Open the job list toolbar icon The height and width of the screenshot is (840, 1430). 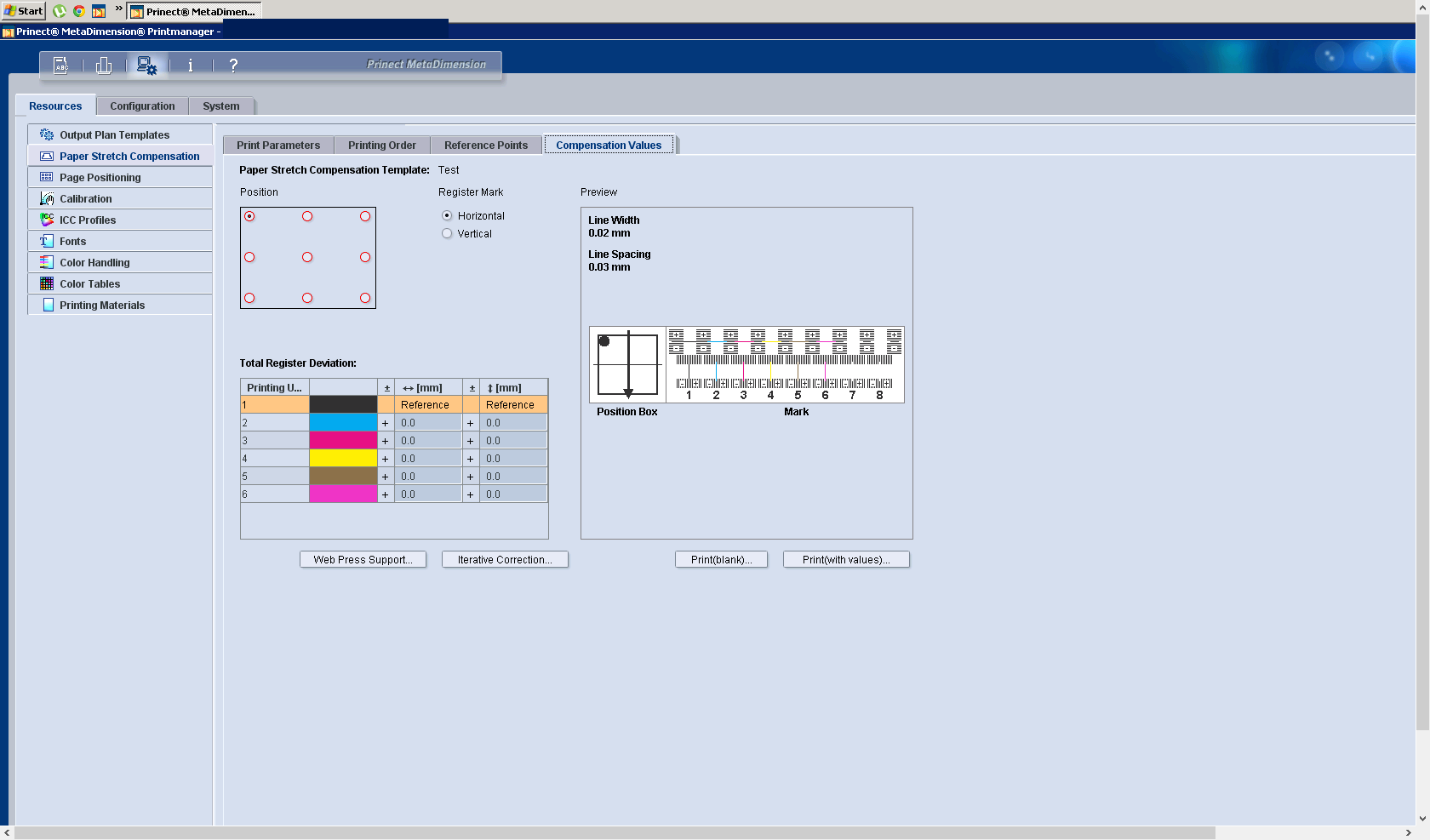click(x=61, y=66)
